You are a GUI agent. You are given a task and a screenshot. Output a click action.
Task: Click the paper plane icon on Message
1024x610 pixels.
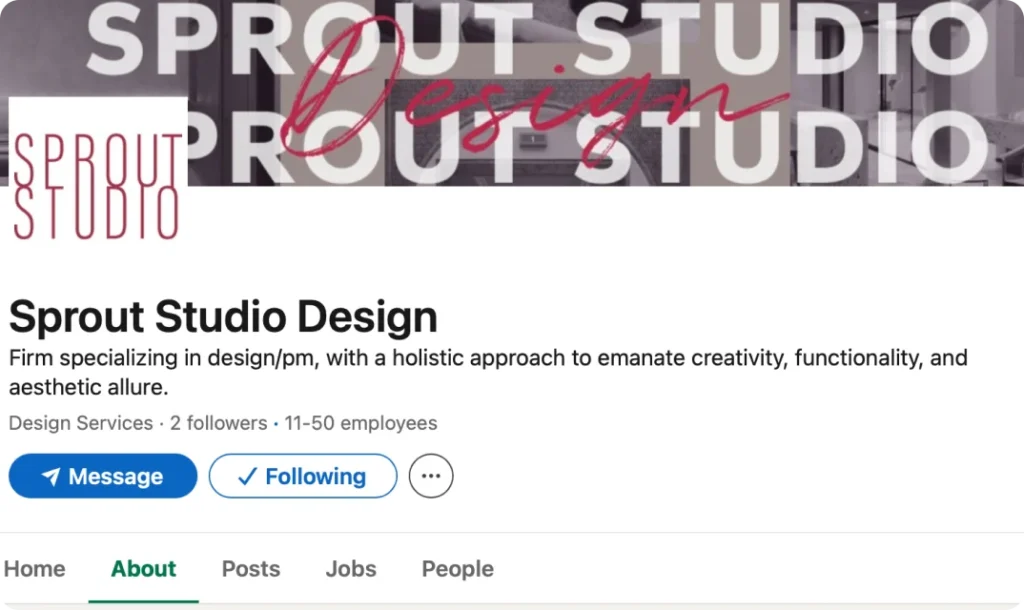click(x=51, y=477)
